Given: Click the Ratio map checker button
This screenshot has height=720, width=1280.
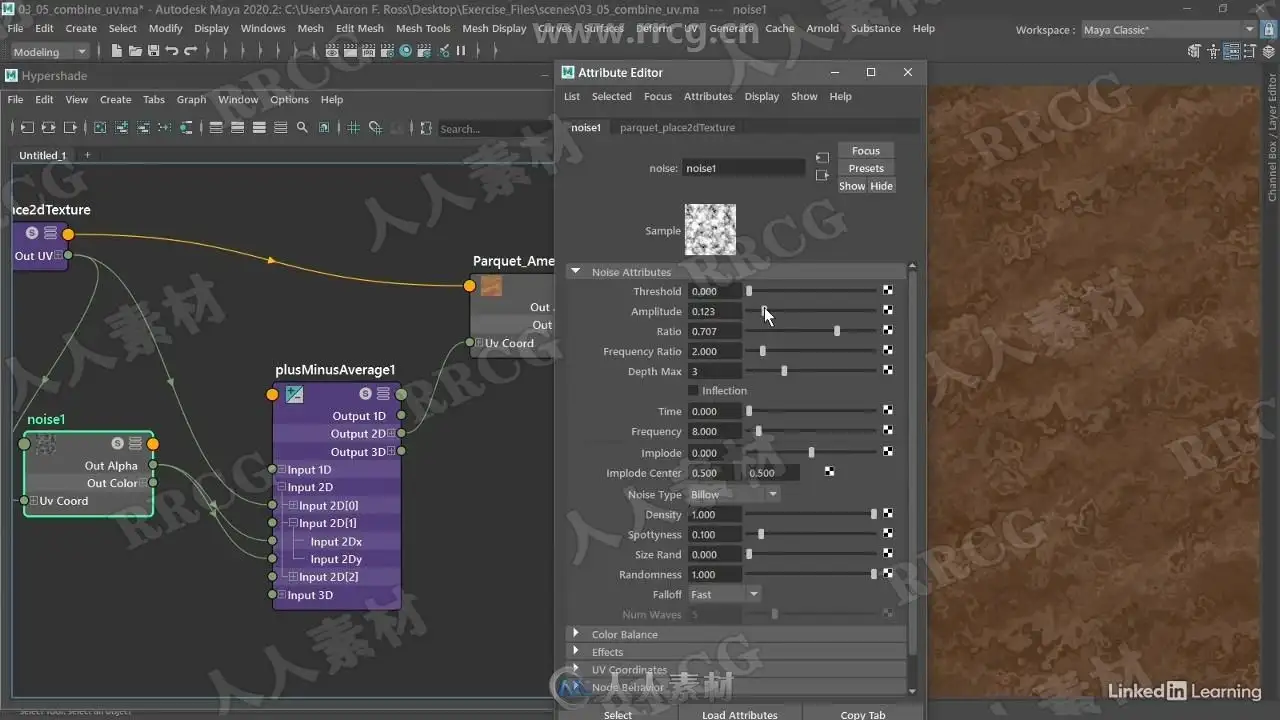Looking at the screenshot, I should pyautogui.click(x=887, y=331).
